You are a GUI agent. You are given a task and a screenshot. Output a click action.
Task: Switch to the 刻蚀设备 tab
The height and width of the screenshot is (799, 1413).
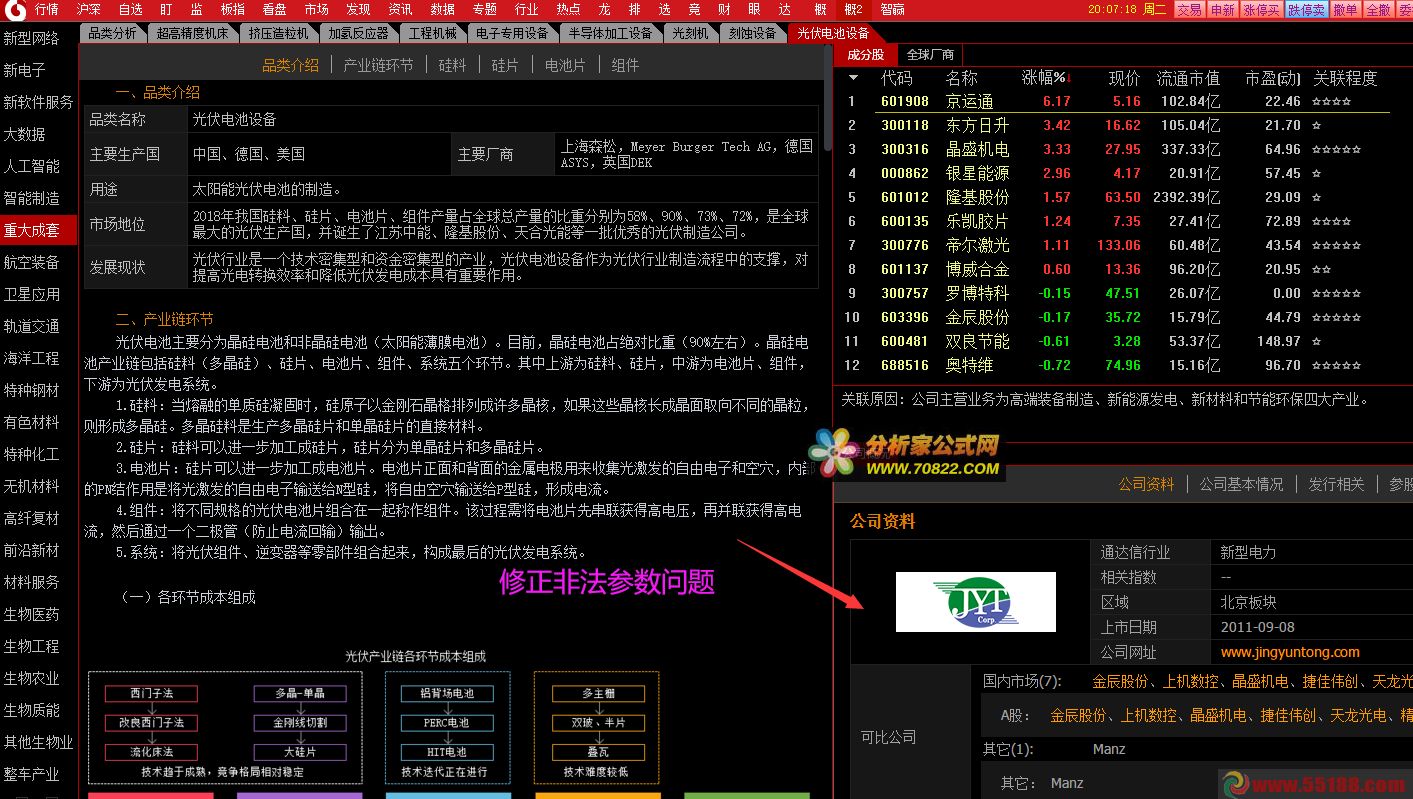click(752, 33)
